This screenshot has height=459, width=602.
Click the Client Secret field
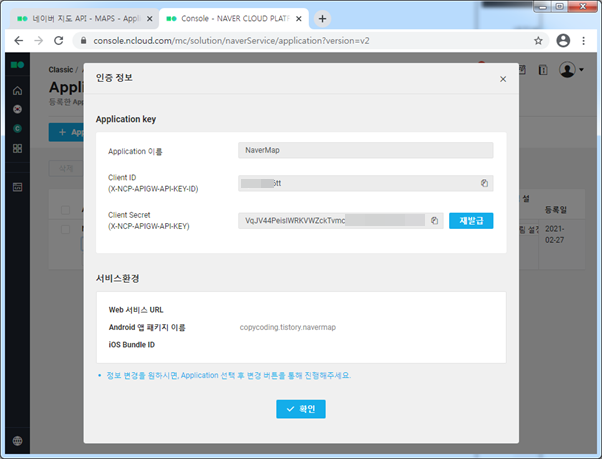tap(341, 221)
